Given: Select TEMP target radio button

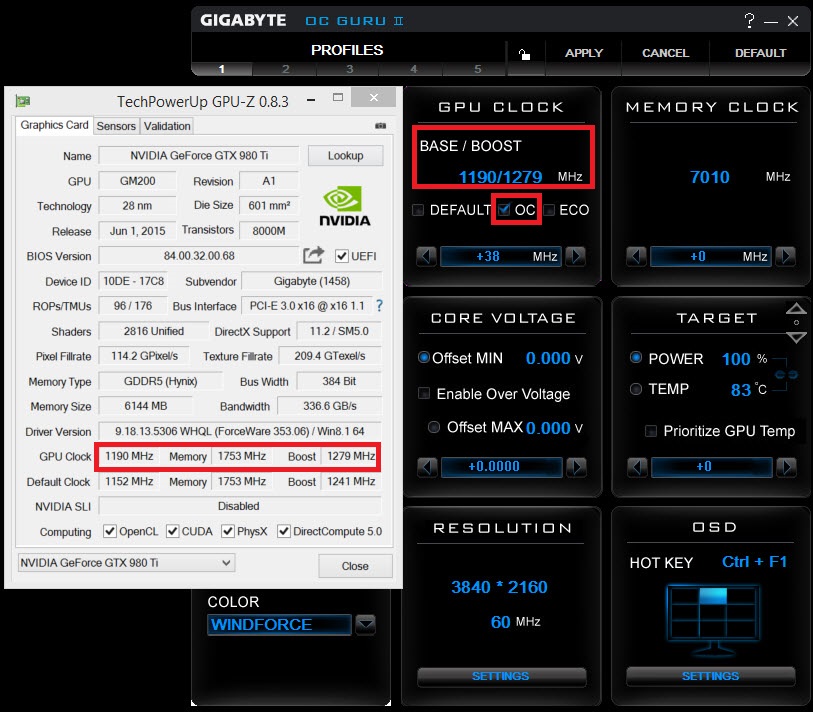Looking at the screenshot, I should [x=636, y=389].
